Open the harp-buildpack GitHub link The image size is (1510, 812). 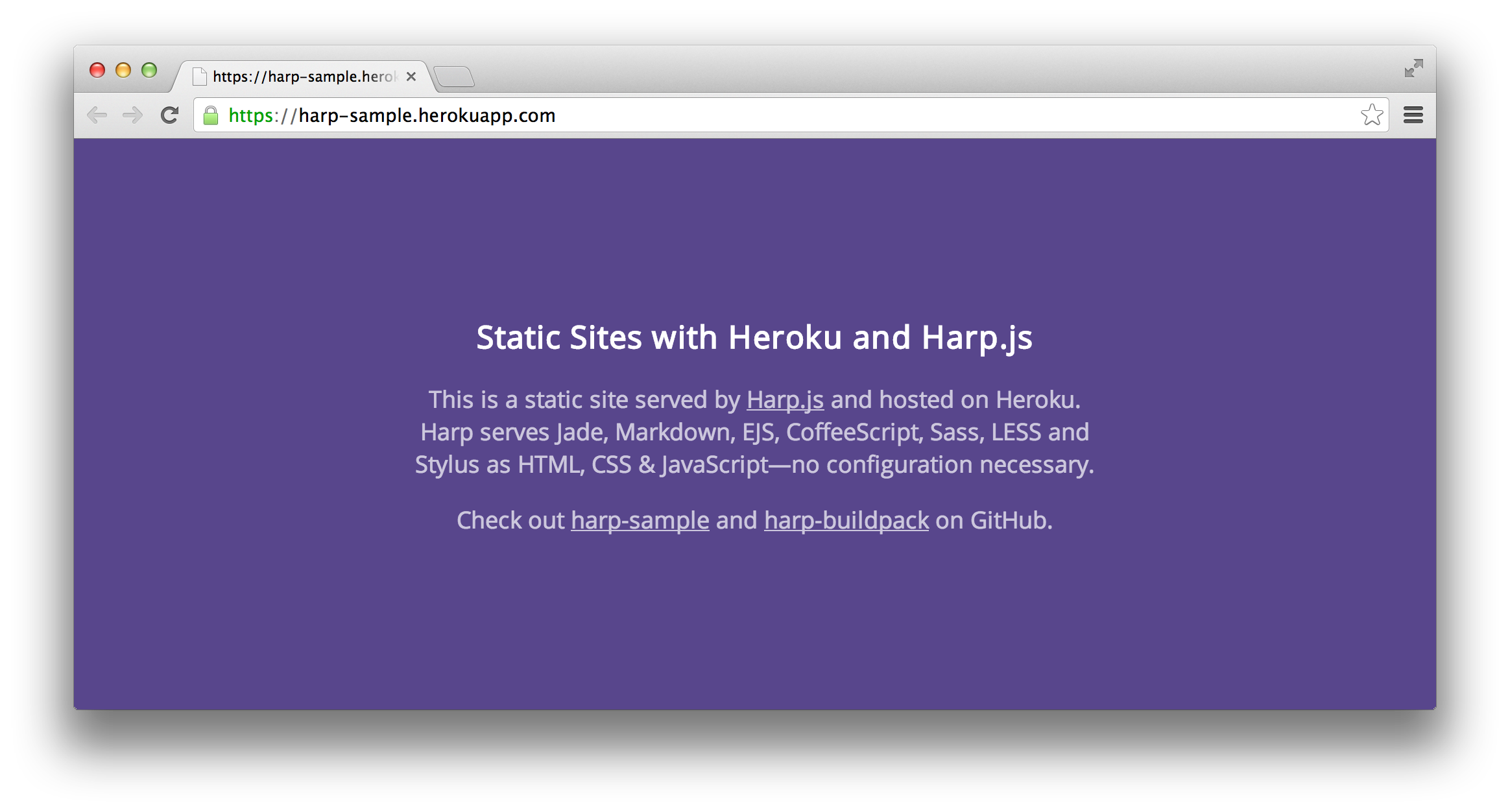[x=846, y=521]
